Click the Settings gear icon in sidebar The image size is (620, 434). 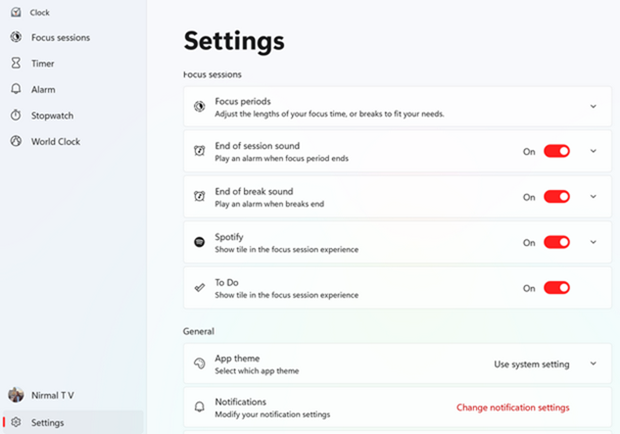coord(16,422)
